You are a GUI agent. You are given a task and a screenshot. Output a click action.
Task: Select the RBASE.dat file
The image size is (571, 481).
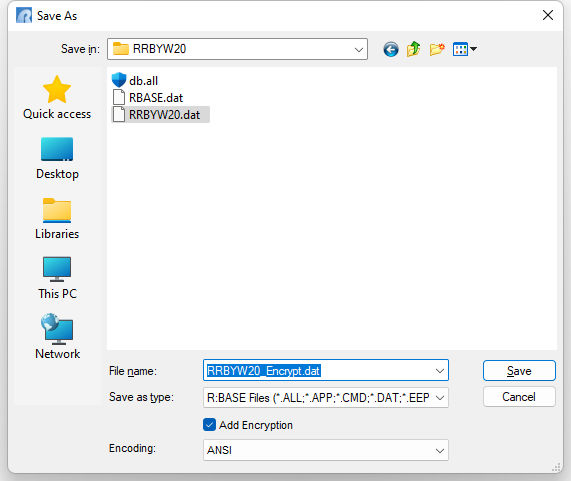pos(147,97)
